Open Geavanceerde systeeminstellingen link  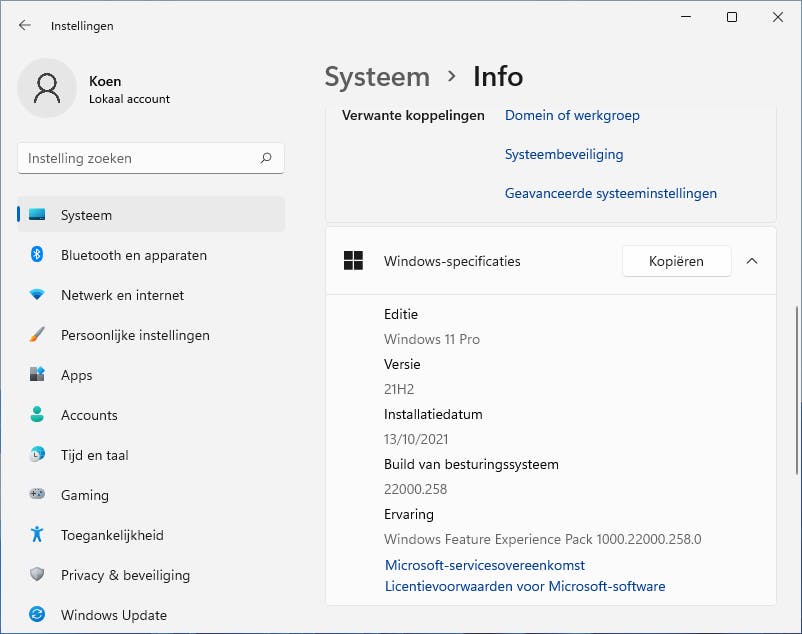pos(610,193)
